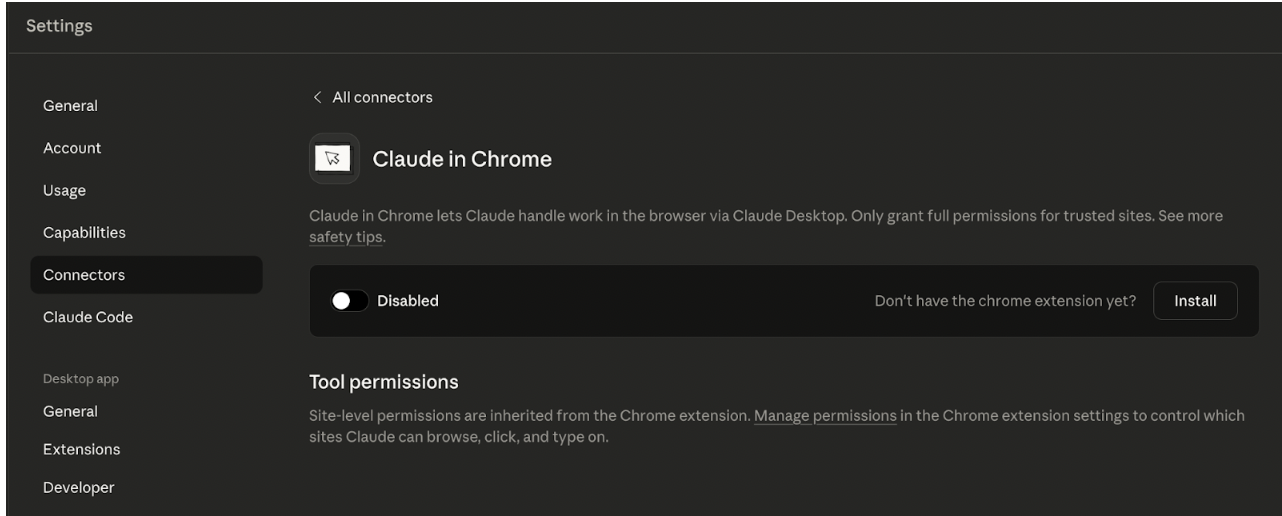Select the Connectors sidebar item

pos(84,275)
